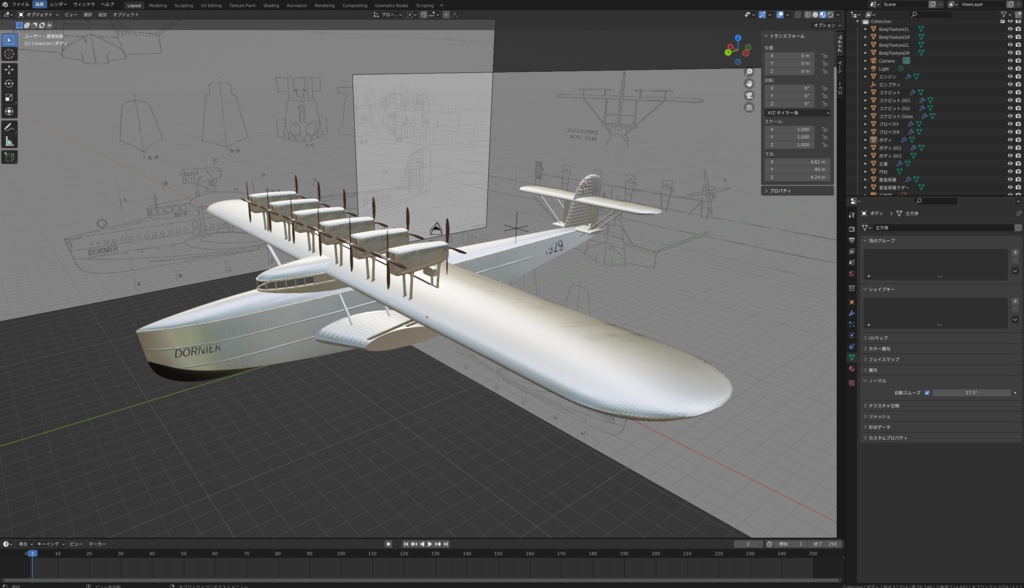Open the Modifiers wrench properties tab

(x=852, y=314)
